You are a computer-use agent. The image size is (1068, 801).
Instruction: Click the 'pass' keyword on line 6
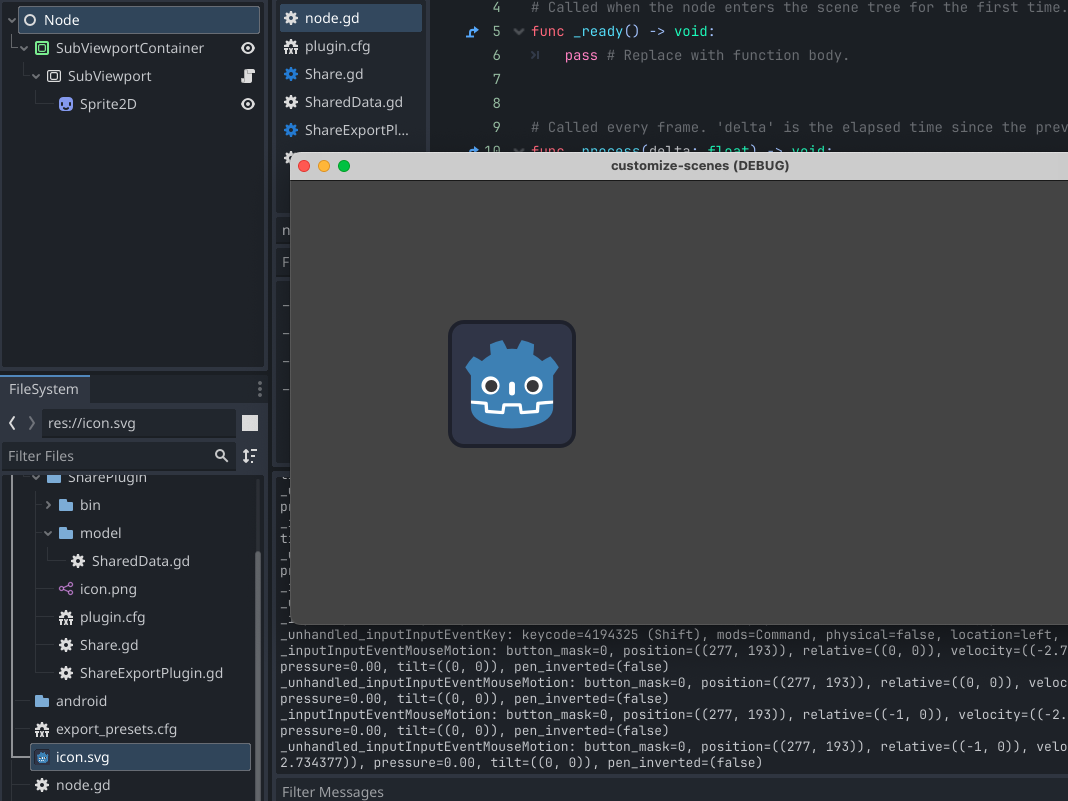(x=581, y=56)
